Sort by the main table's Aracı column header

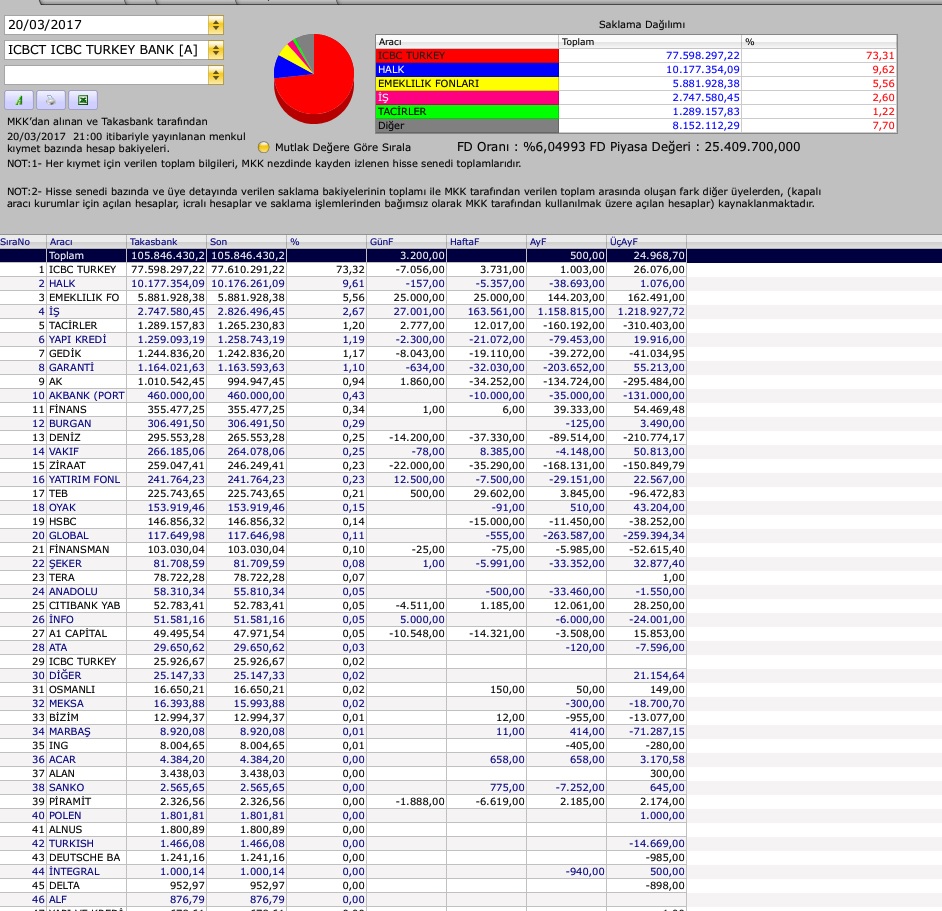[87, 242]
